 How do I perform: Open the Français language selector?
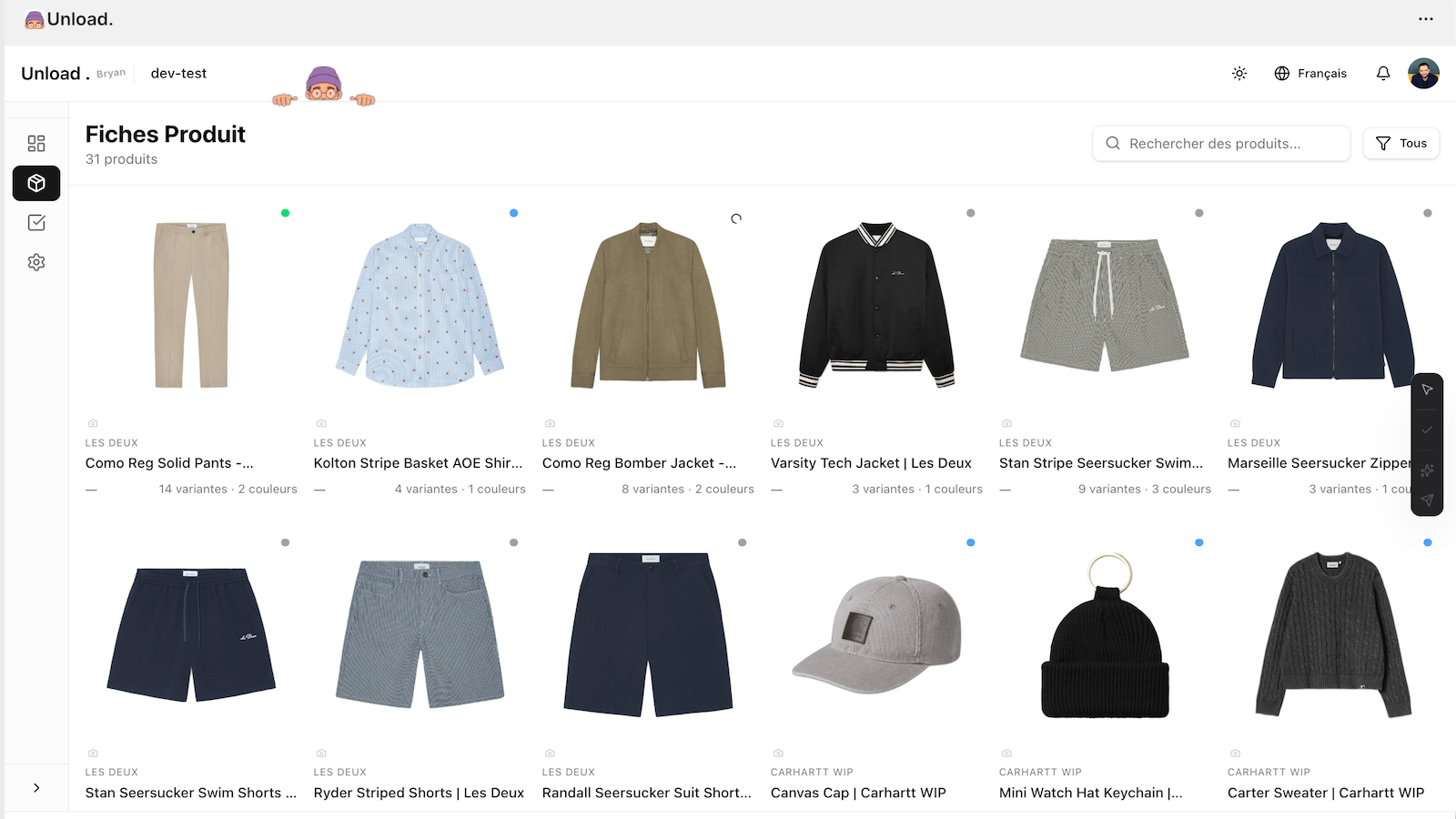1310,74
